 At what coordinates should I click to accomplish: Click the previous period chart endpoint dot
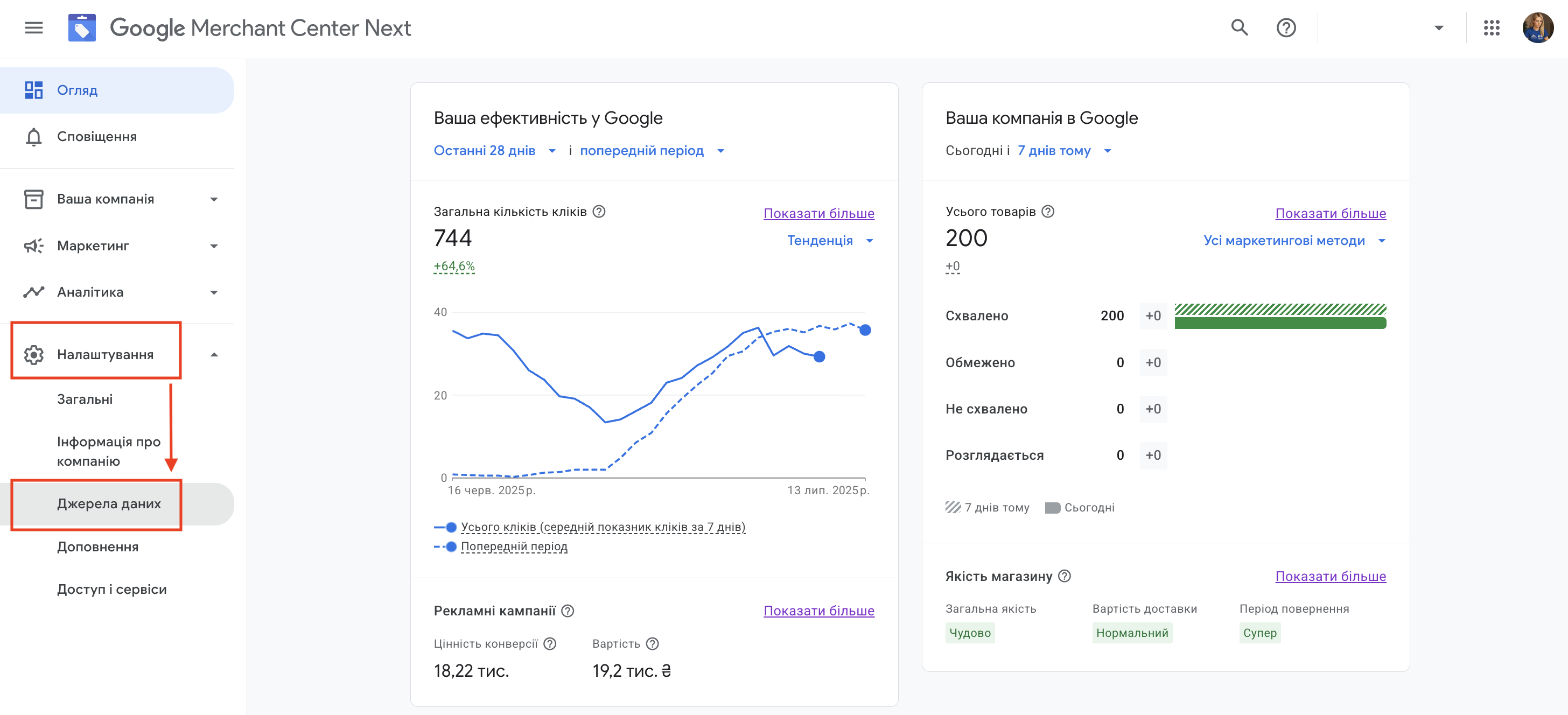pyautogui.click(x=865, y=331)
